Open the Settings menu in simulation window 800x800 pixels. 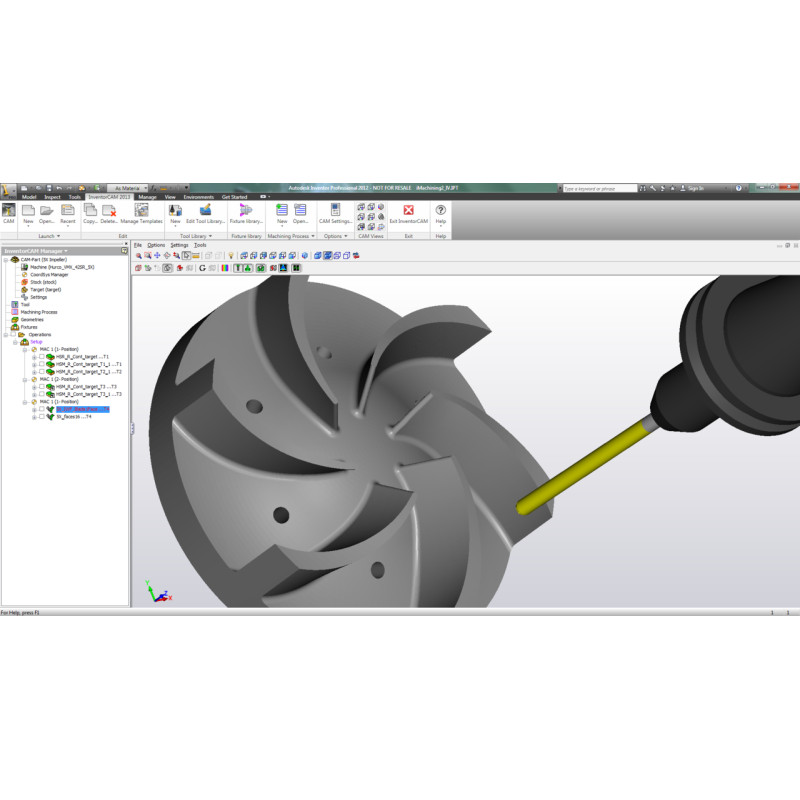click(x=179, y=245)
